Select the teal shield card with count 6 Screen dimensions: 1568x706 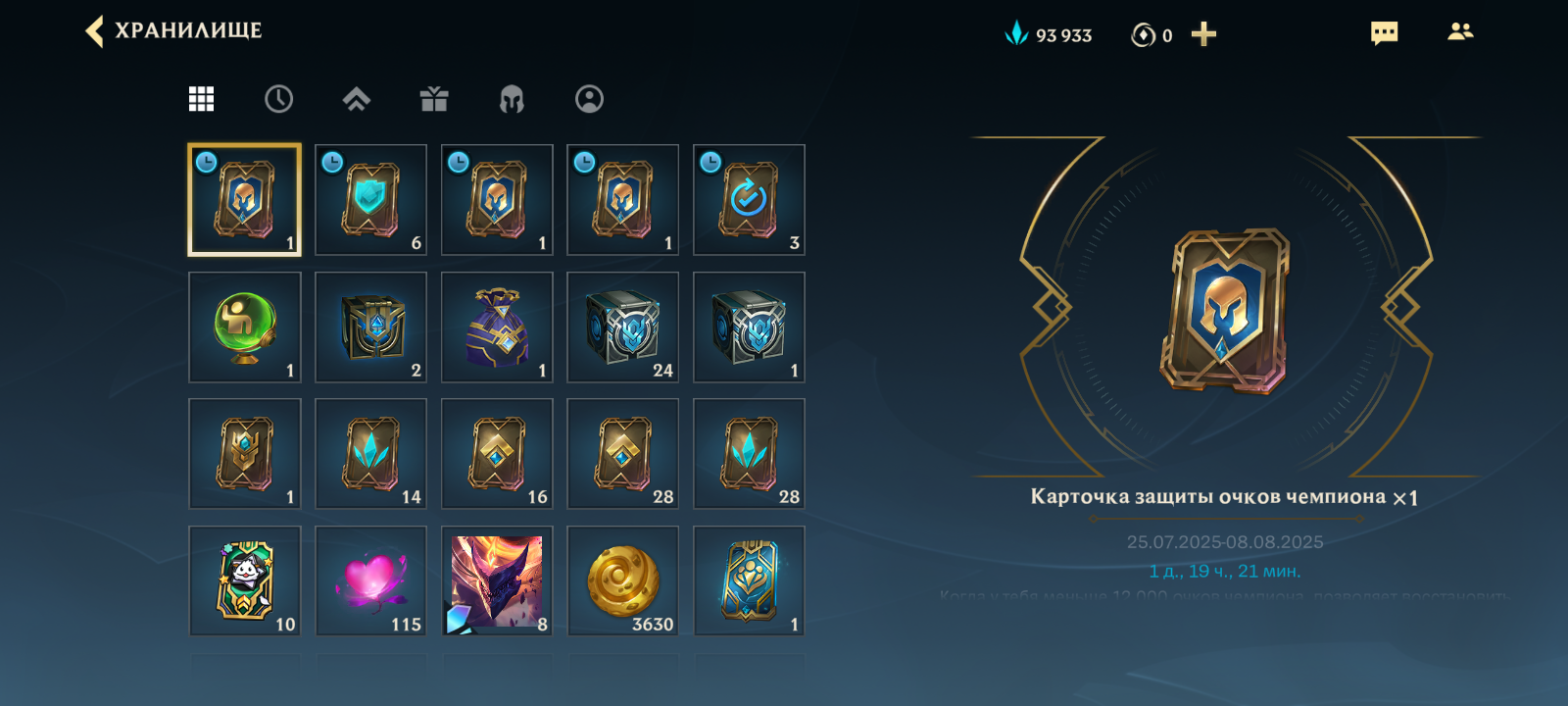click(370, 200)
